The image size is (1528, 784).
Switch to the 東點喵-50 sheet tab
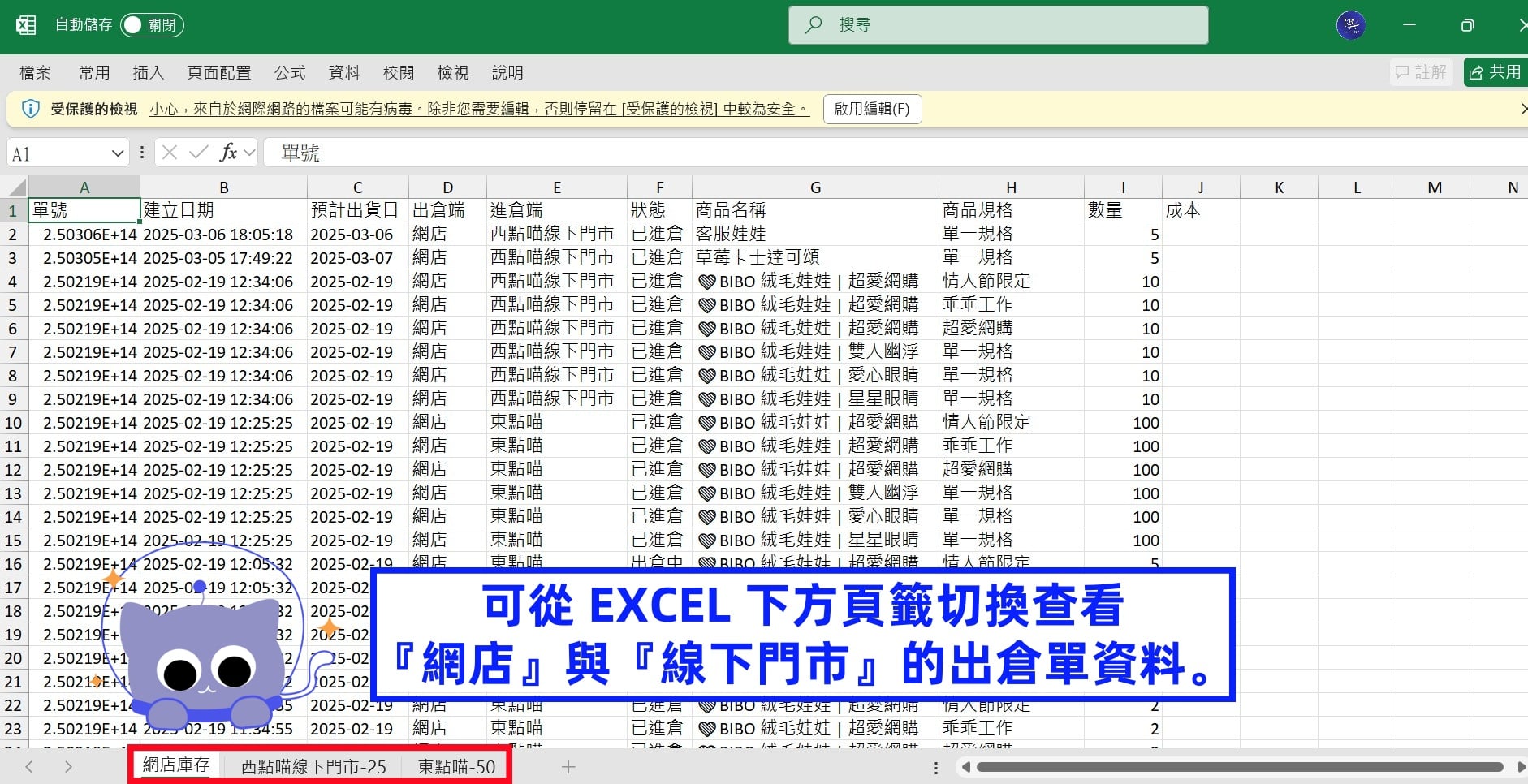click(x=456, y=766)
